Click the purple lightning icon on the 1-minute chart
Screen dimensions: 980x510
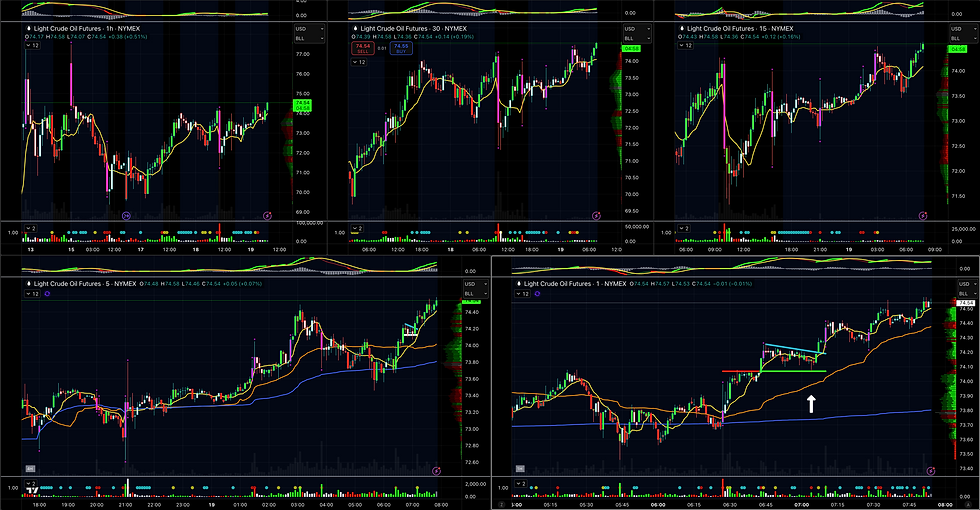click(931, 471)
